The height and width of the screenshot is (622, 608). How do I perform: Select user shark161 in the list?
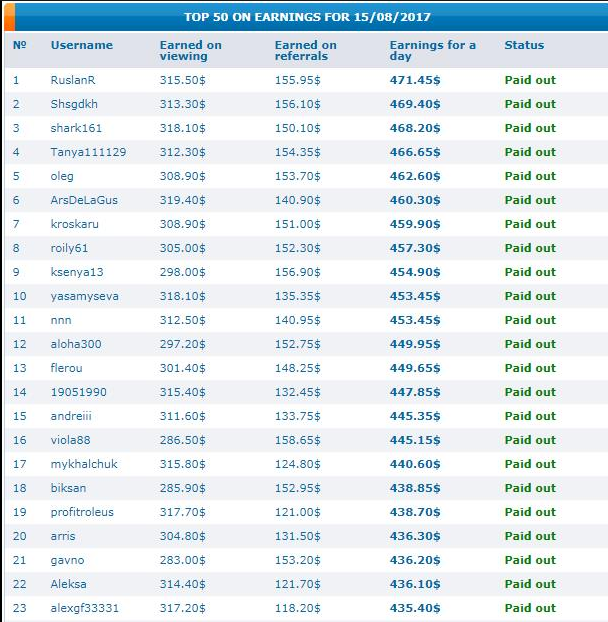click(76, 128)
